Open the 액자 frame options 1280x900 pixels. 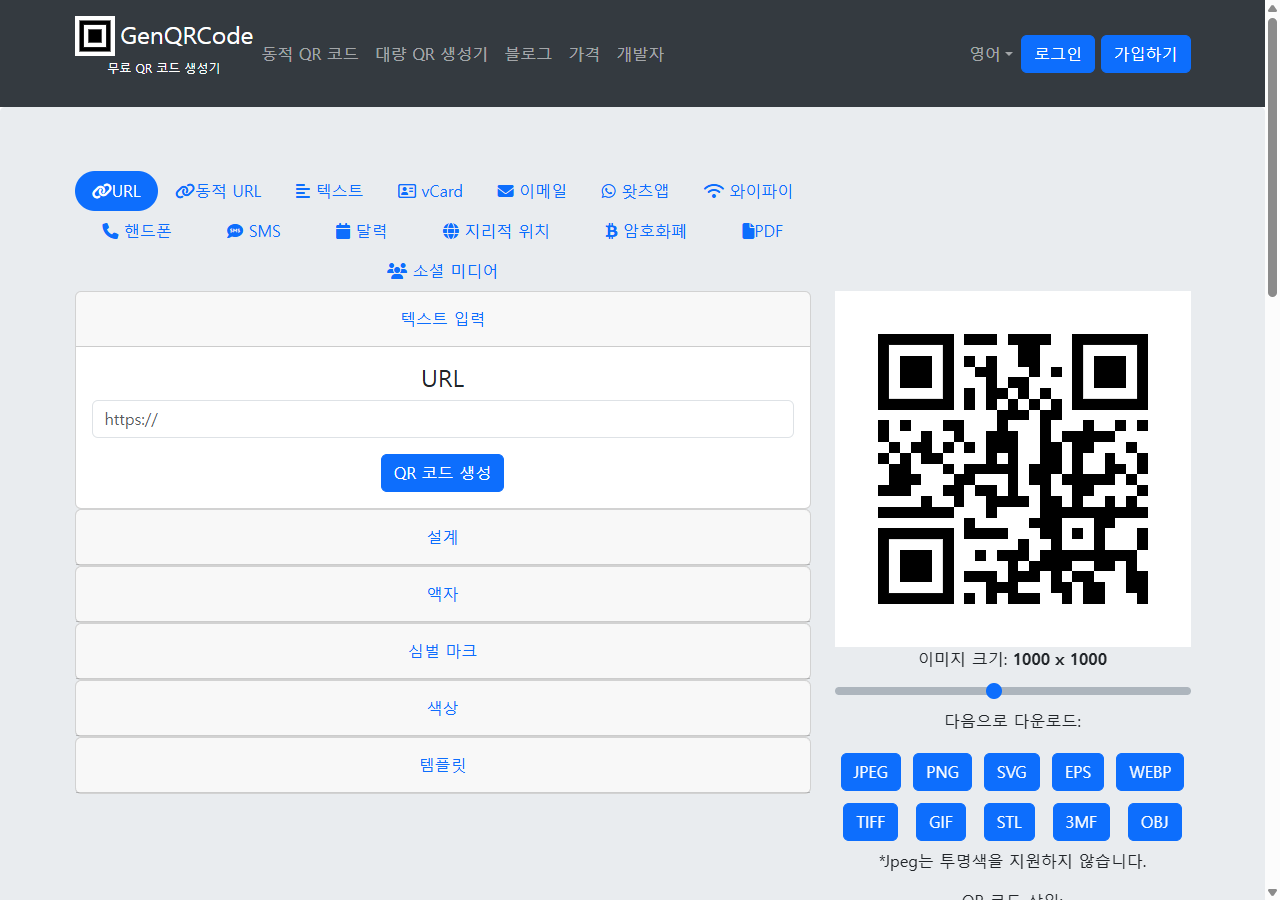click(x=442, y=594)
